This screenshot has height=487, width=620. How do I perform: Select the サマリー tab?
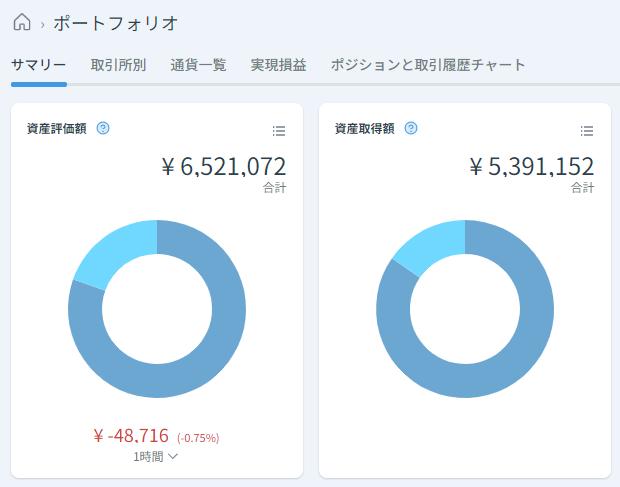pyautogui.click(x=39, y=65)
